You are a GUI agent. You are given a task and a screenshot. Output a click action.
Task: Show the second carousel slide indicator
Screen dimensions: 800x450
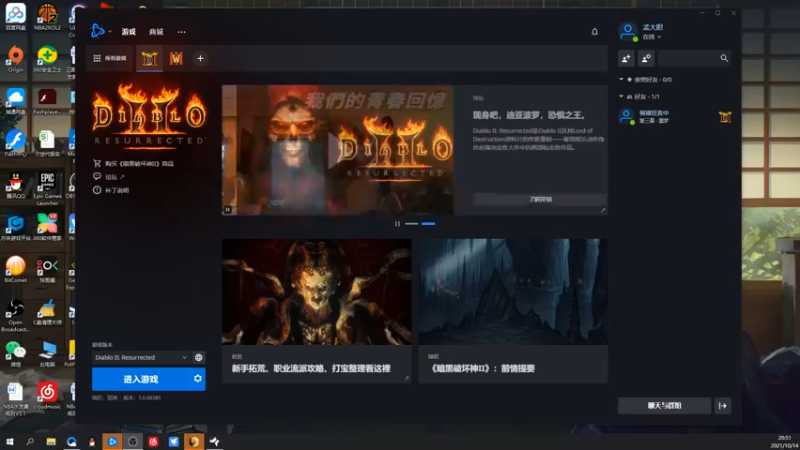coord(428,223)
